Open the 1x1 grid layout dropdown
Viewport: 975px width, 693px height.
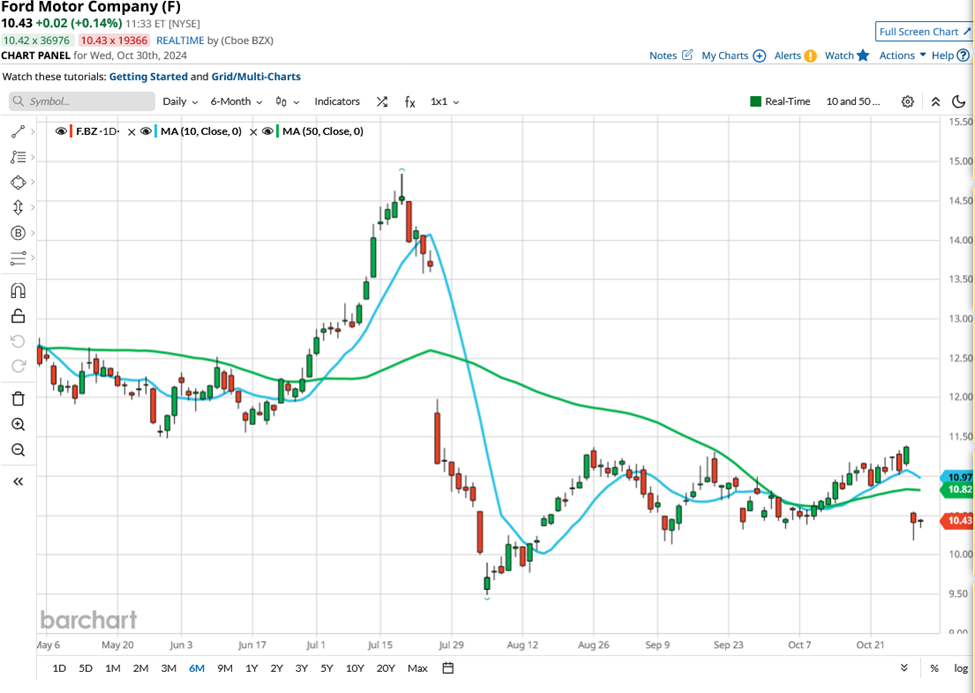pyautogui.click(x=441, y=101)
